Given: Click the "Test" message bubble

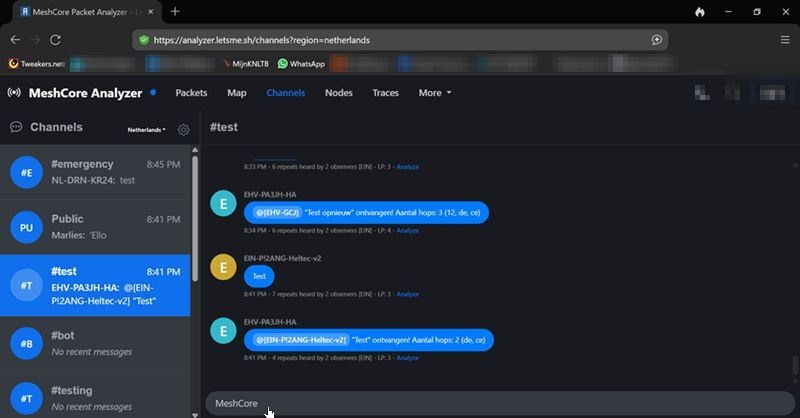Looking at the screenshot, I should coord(259,276).
